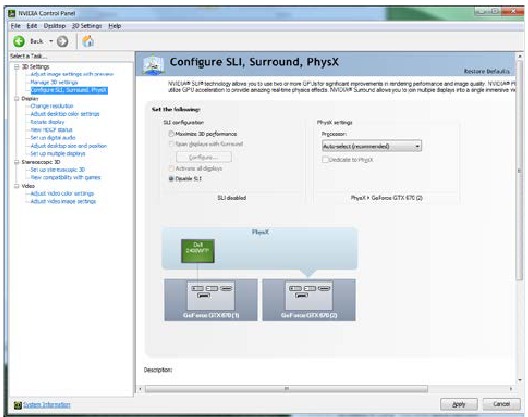
Task: Select Maximize 3D performance radio button
Action: [171, 134]
